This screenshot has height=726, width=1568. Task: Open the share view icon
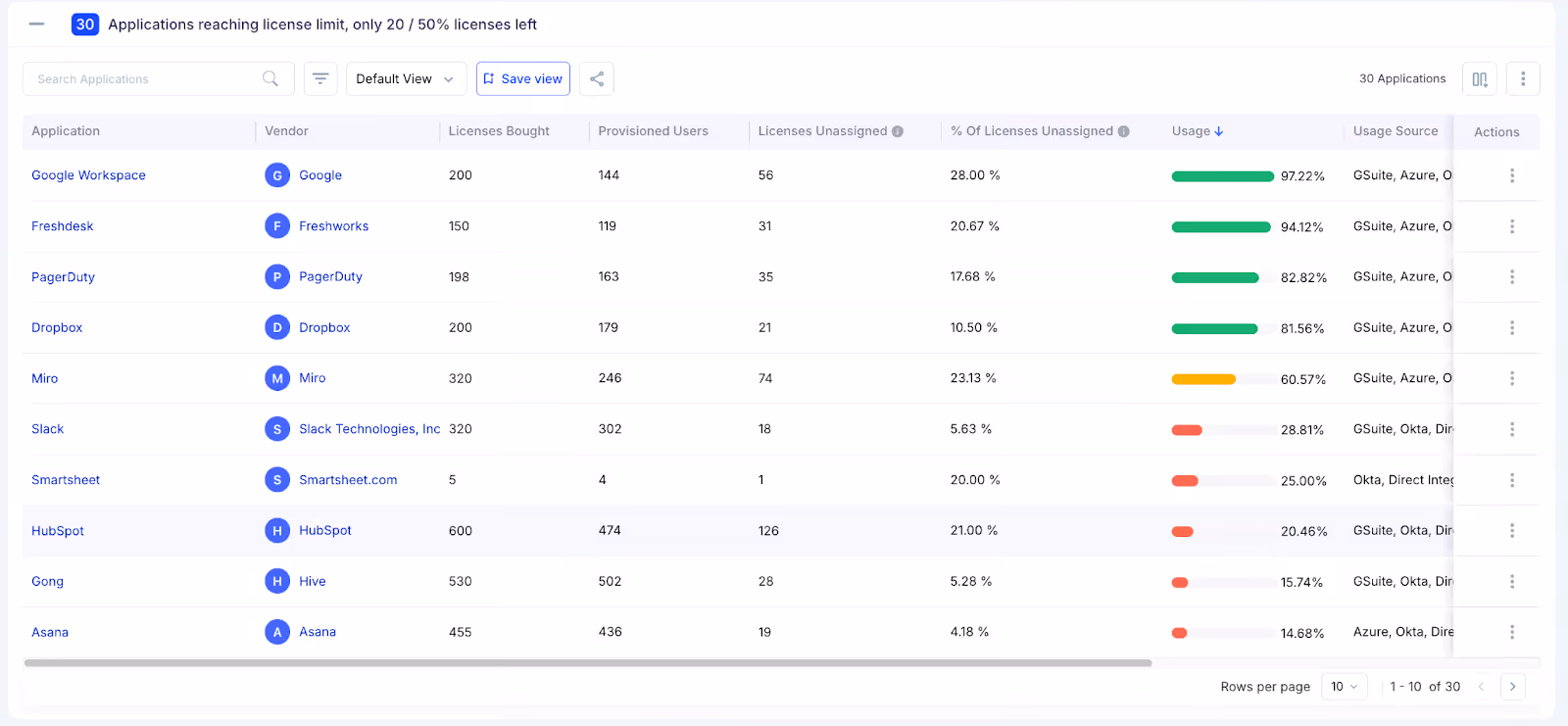(x=597, y=78)
